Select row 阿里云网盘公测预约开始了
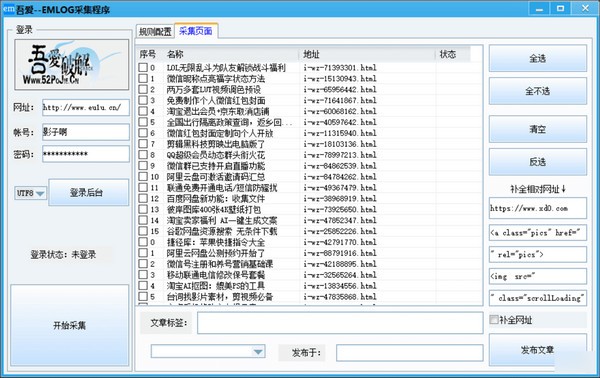600x378 pixels. click(309, 253)
